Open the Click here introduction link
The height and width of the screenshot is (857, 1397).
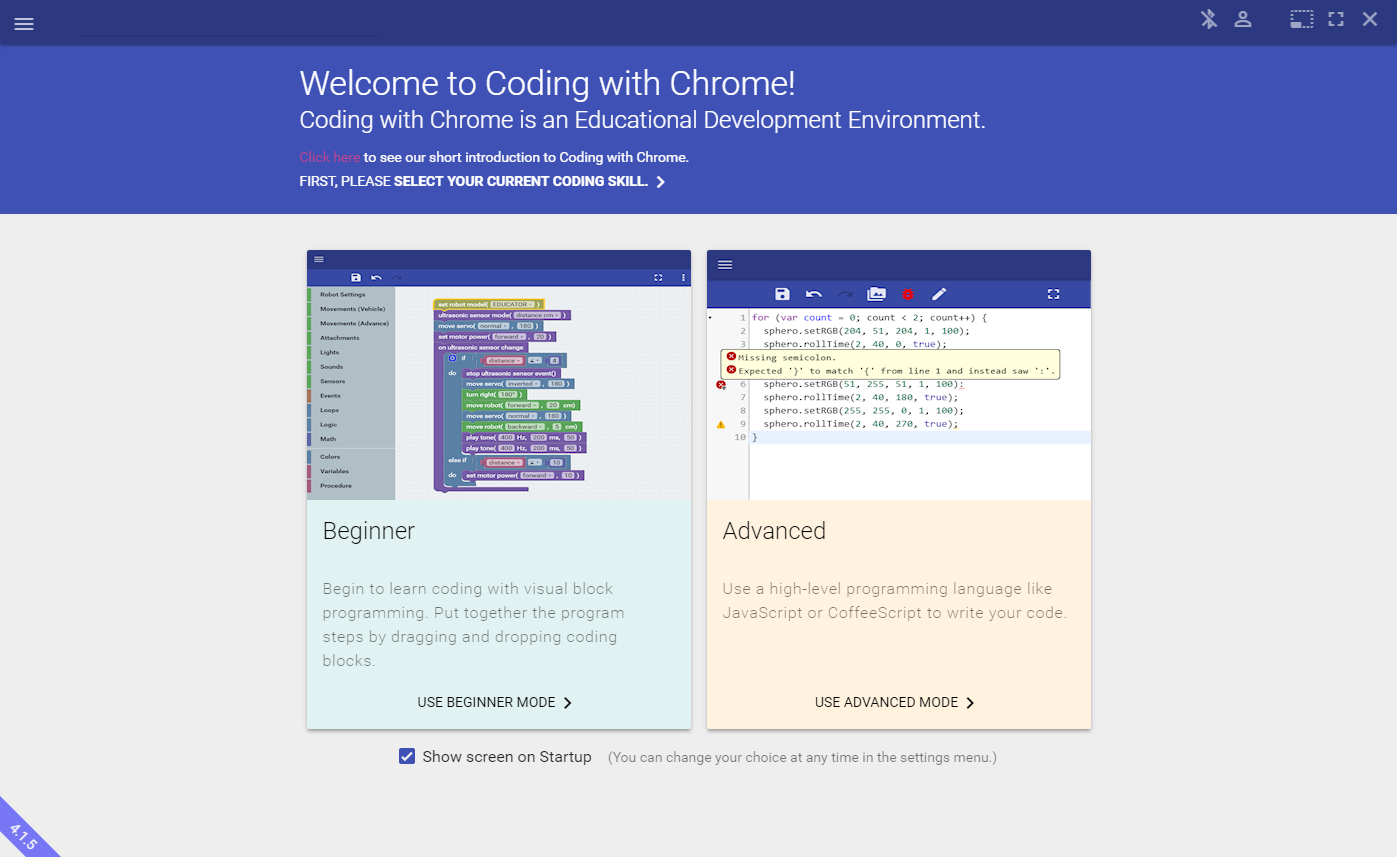[329, 157]
